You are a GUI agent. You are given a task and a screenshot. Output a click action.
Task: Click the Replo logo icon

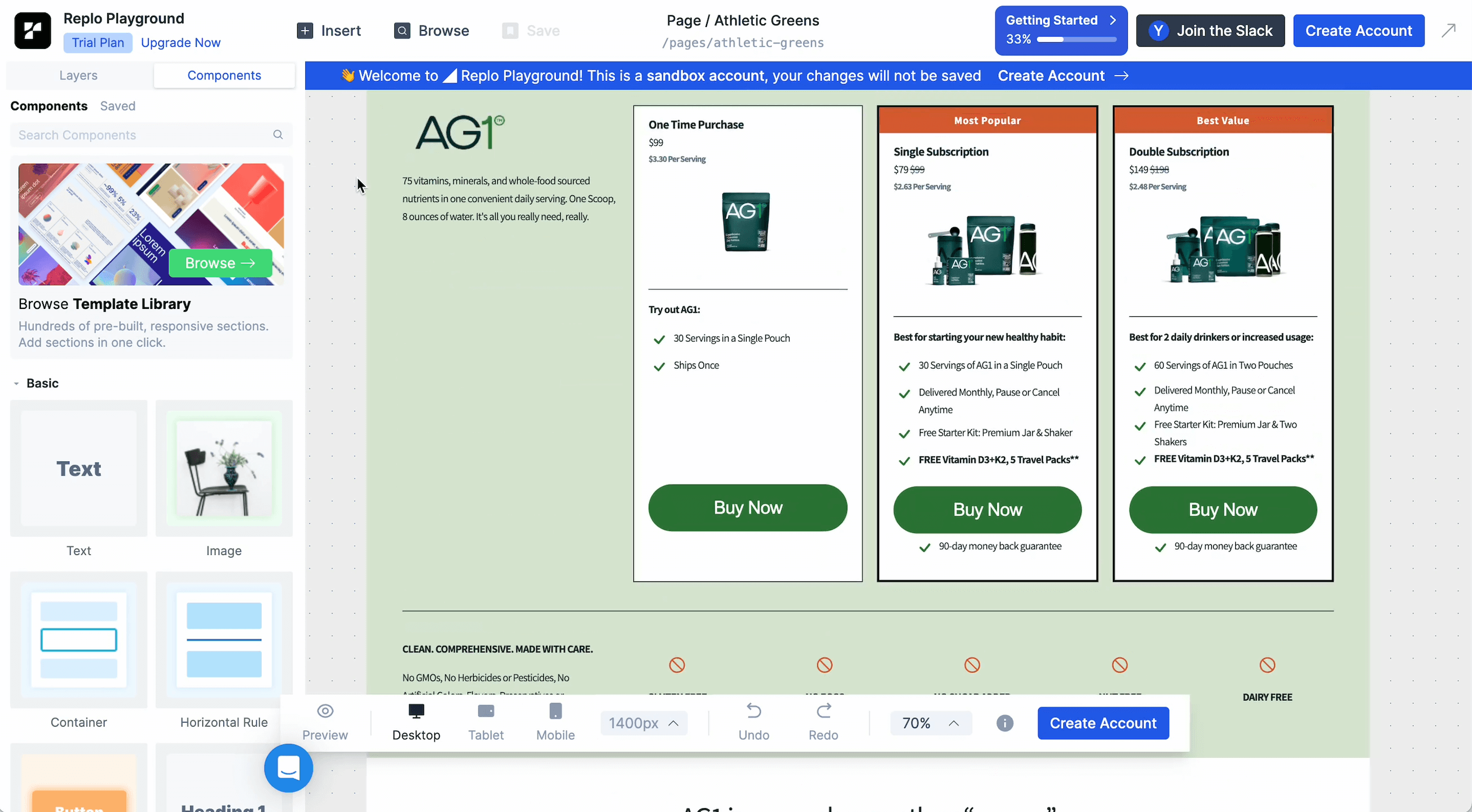click(x=33, y=30)
